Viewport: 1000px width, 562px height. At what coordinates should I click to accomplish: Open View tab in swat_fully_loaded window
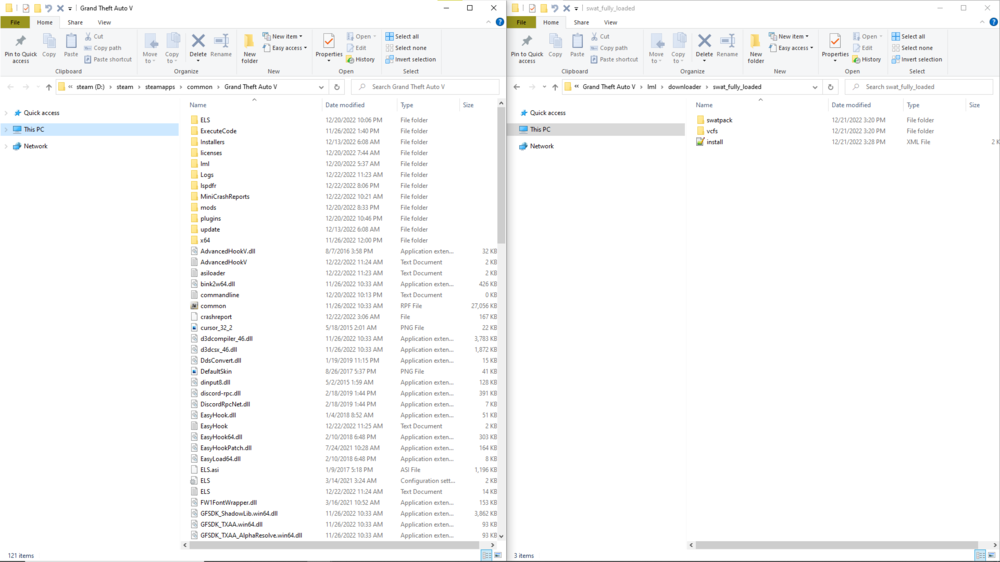click(610, 22)
